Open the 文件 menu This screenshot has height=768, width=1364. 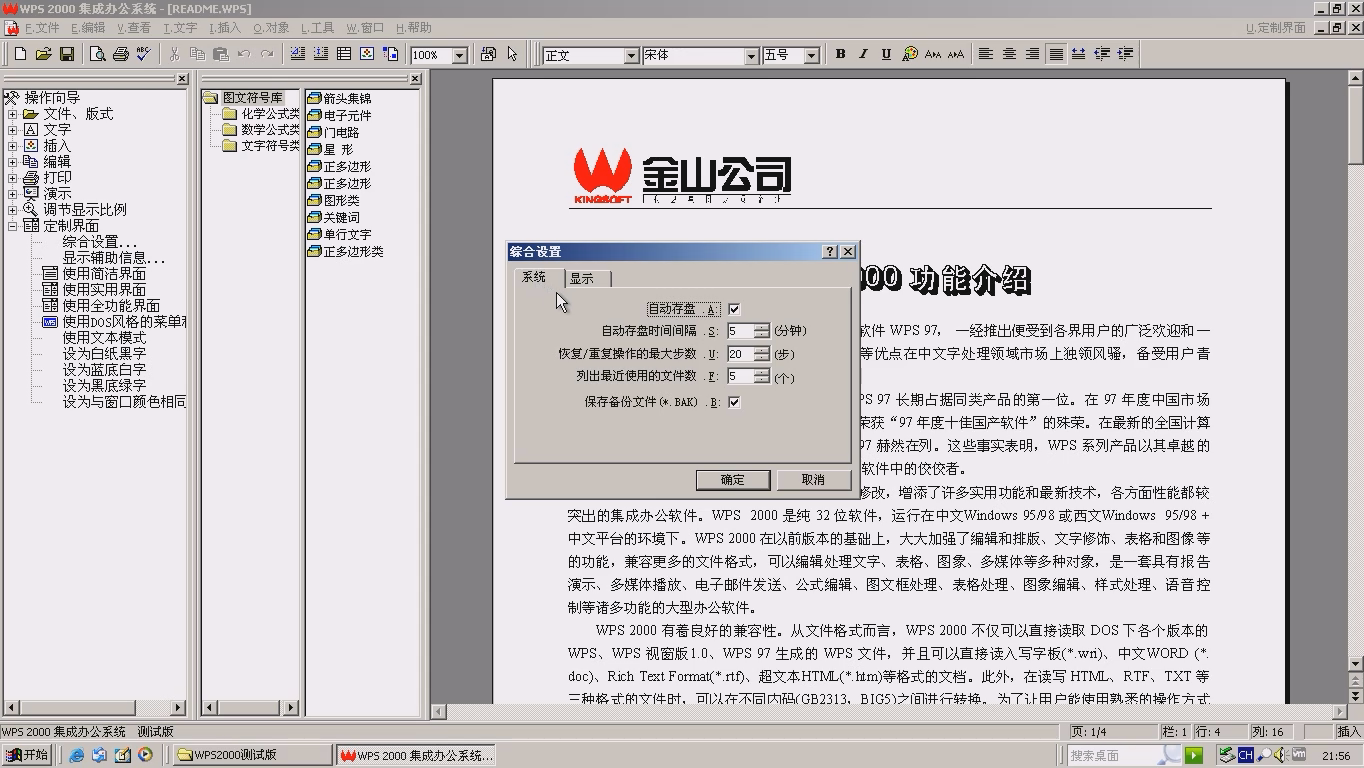click(x=42, y=28)
